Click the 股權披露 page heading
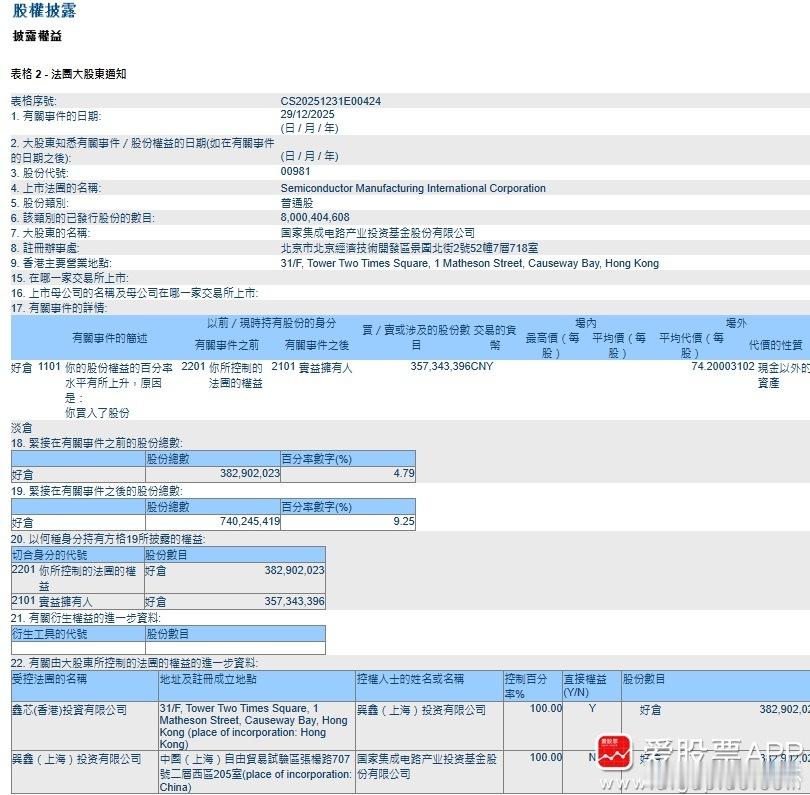This screenshot has width=810, height=795. pyautogui.click(x=44, y=10)
